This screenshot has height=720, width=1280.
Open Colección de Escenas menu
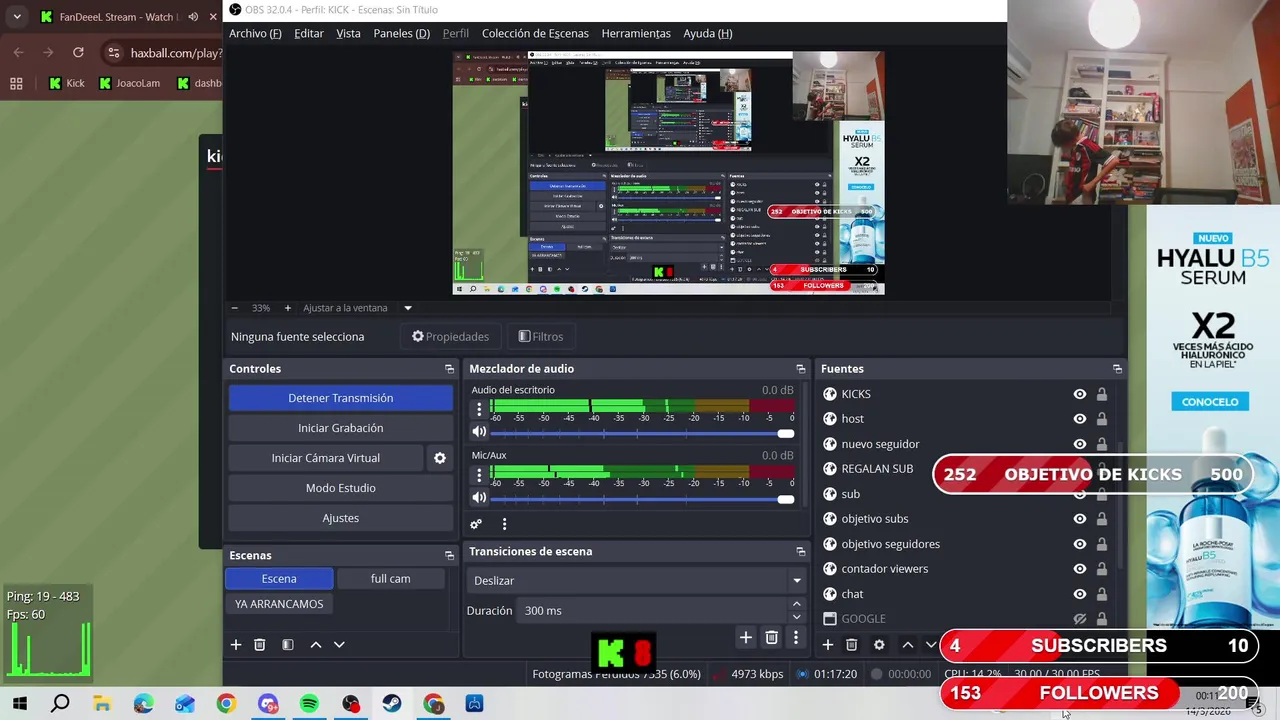(x=535, y=33)
